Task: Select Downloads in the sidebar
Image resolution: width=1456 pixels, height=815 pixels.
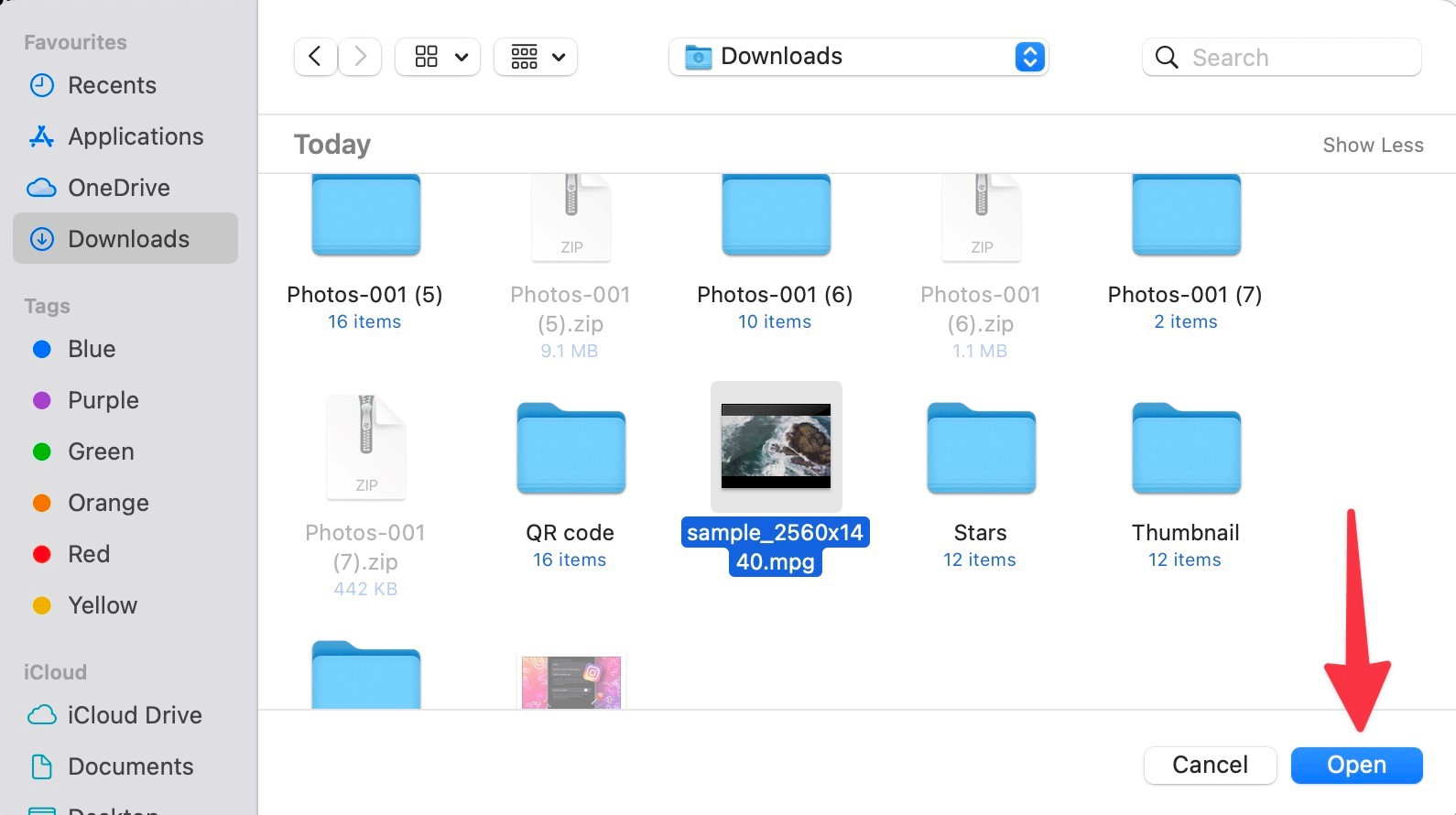Action: (x=125, y=239)
